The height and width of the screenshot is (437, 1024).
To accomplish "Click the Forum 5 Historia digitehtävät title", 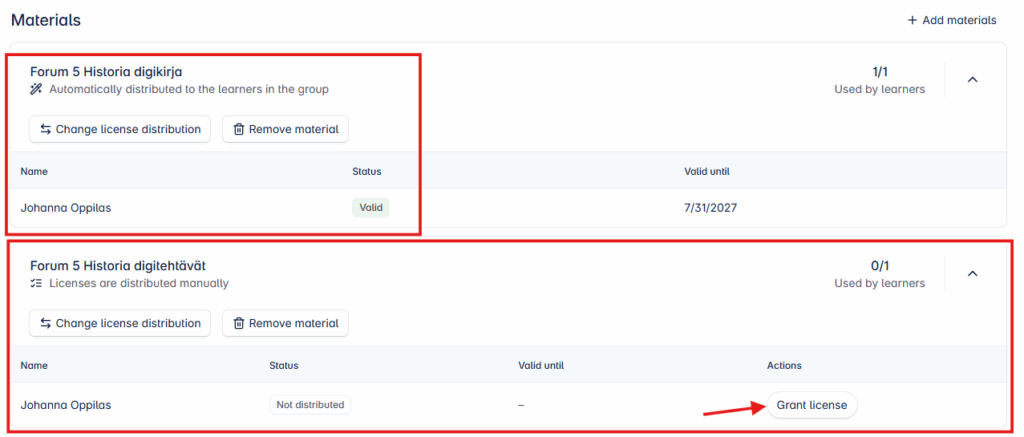I will tap(118, 266).
